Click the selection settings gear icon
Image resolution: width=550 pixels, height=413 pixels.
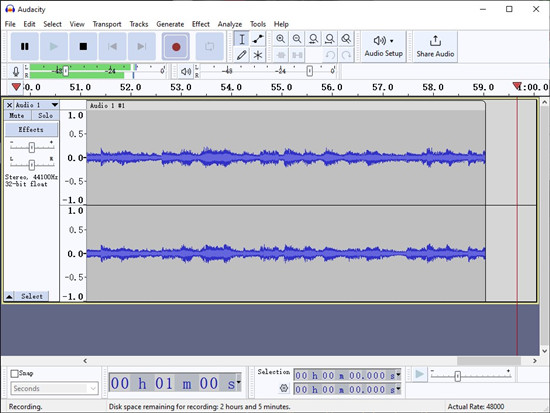[x=284, y=388]
